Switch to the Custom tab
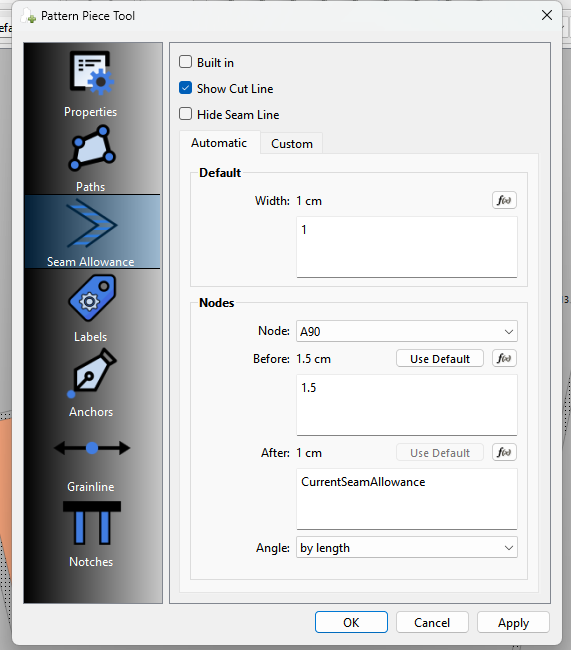Image resolution: width=571 pixels, height=650 pixels. click(x=292, y=144)
